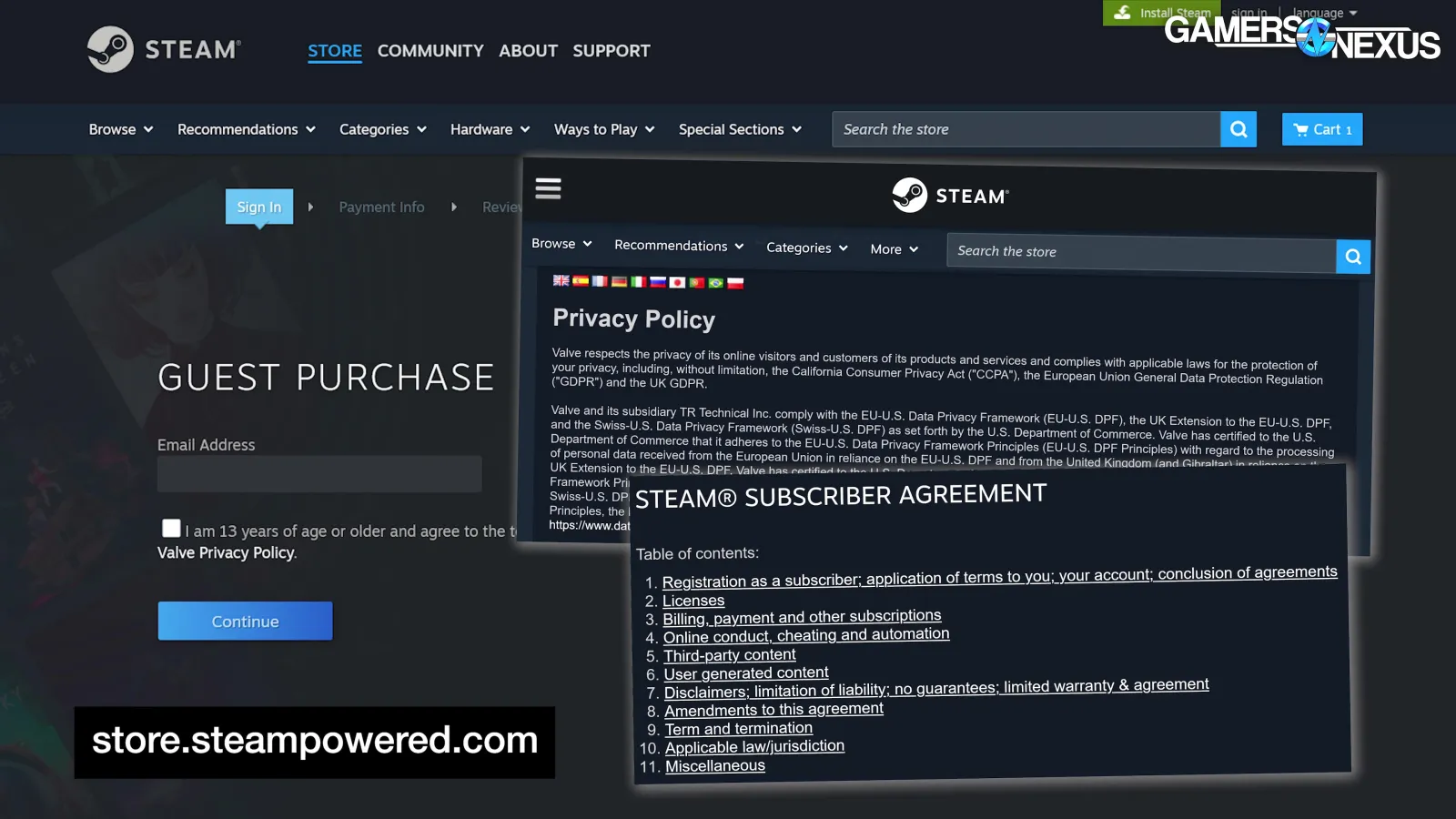Viewport: 1456px width, 819px height.
Task: Select the United Kingdom flag language
Action: [561, 280]
